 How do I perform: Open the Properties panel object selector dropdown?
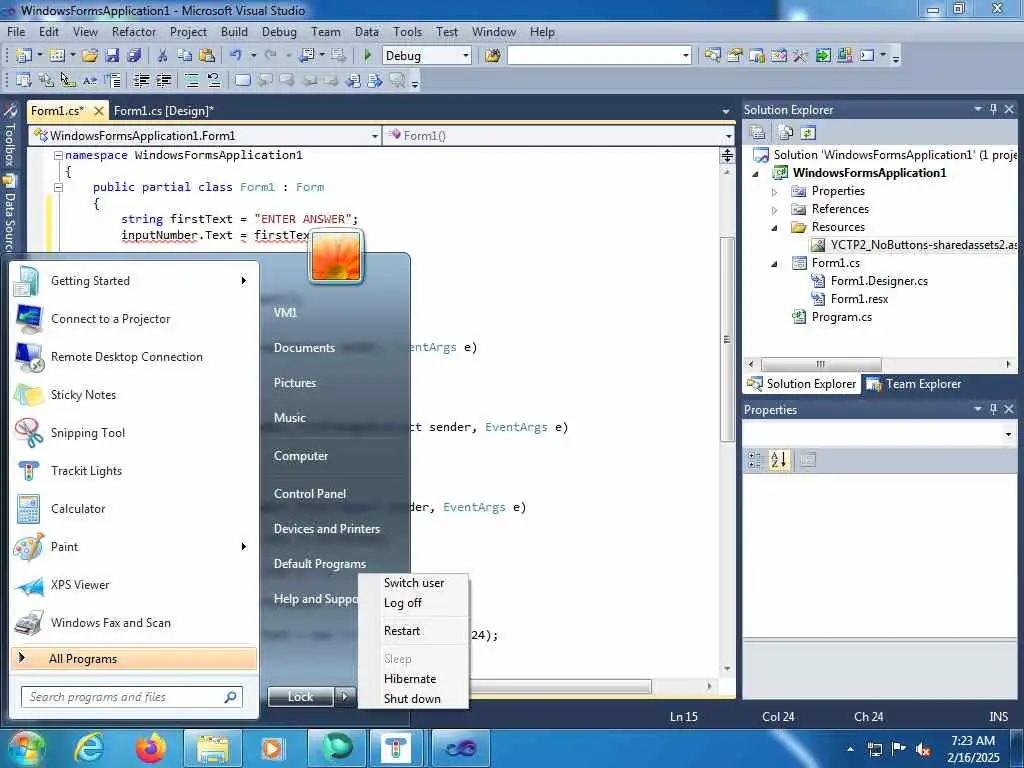tap(1008, 434)
